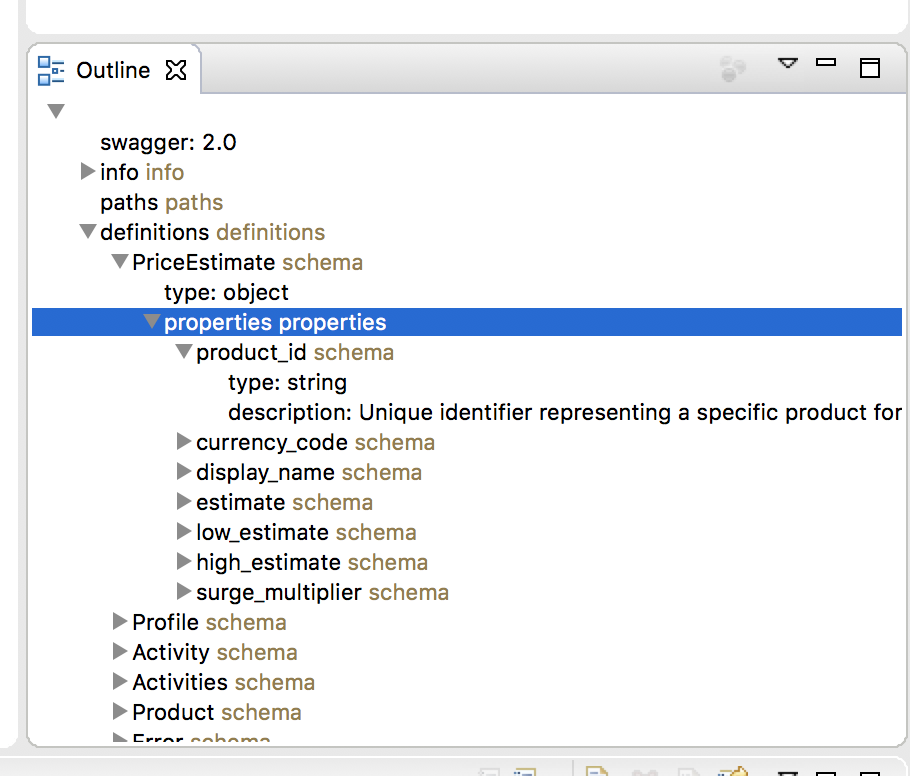Minimize the Outline panel
This screenshot has height=776, width=910.
[x=826, y=63]
